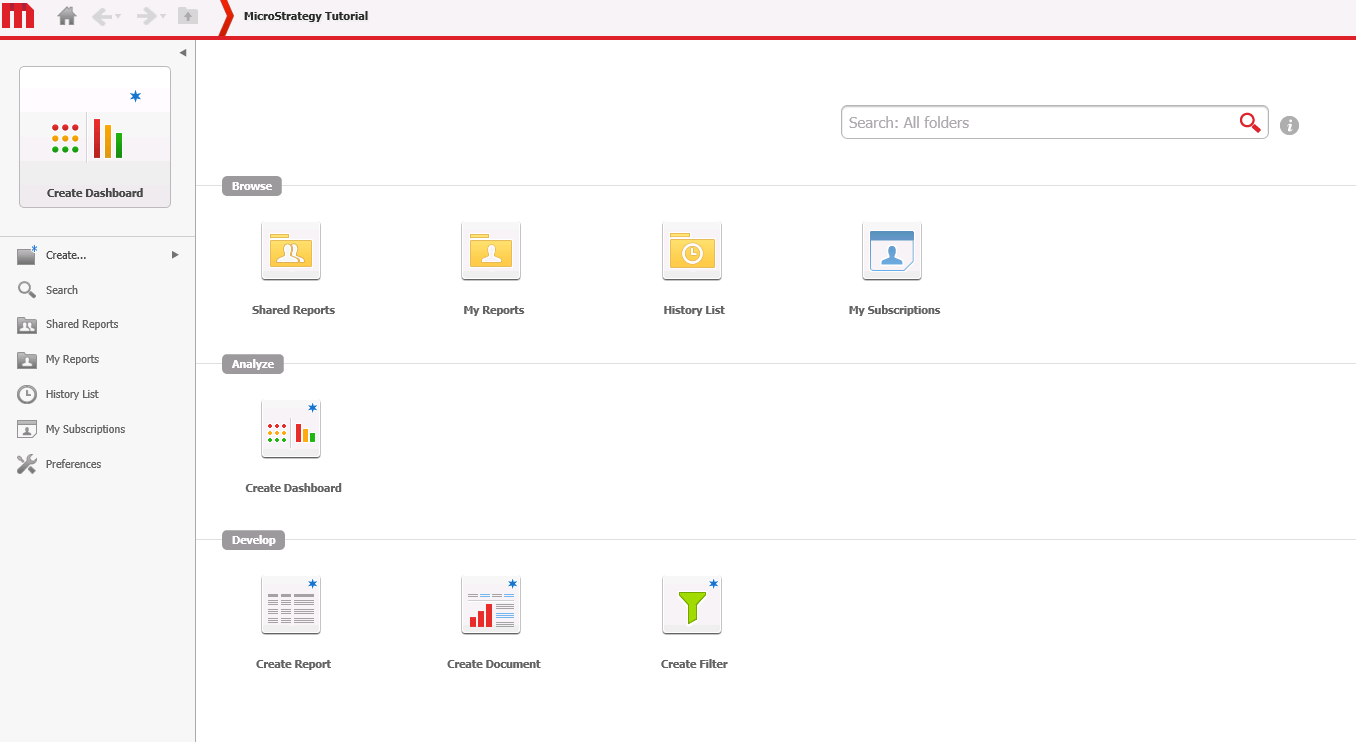
Task: Collapse the left sidebar panel arrow
Action: point(183,53)
